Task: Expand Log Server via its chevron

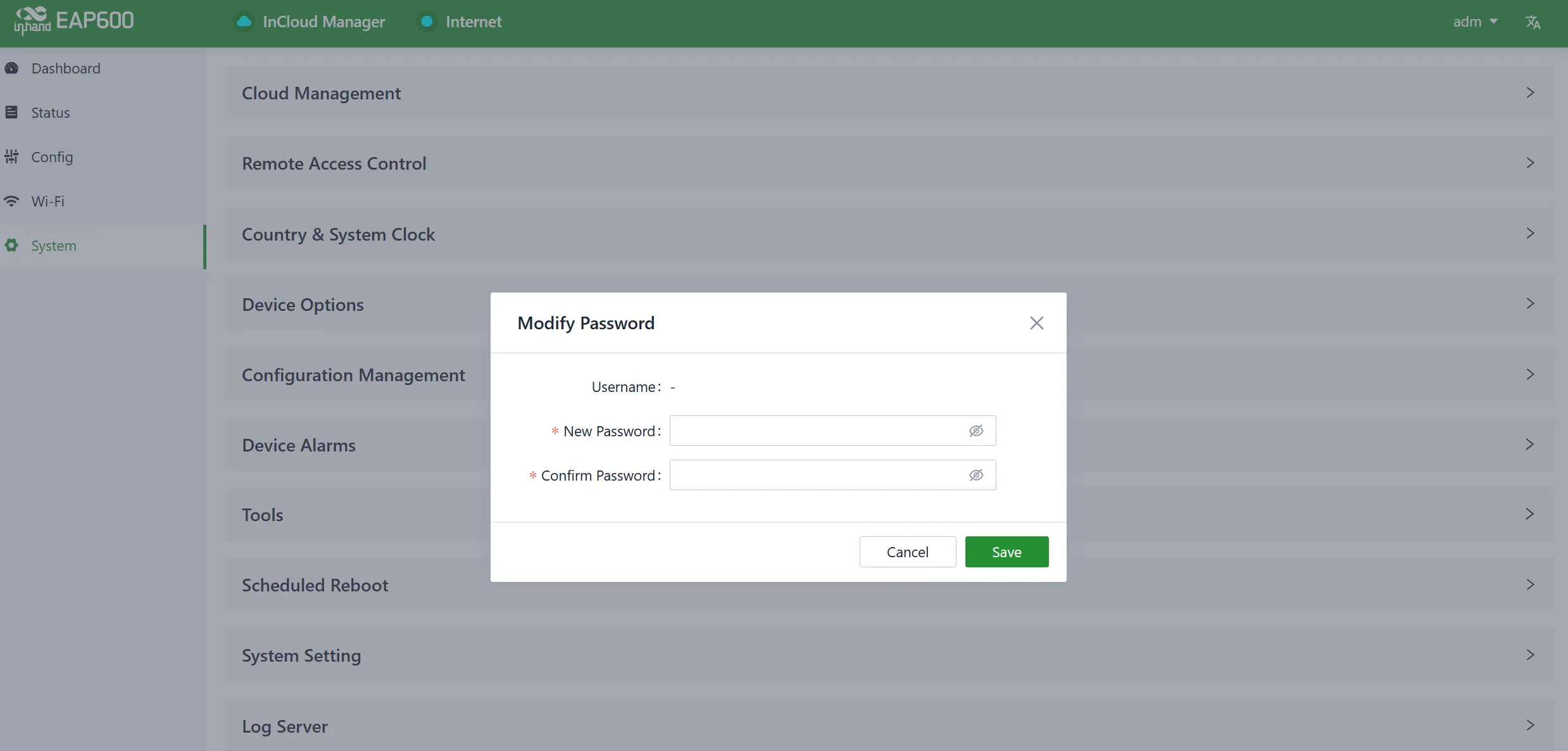Action: coord(1530,725)
